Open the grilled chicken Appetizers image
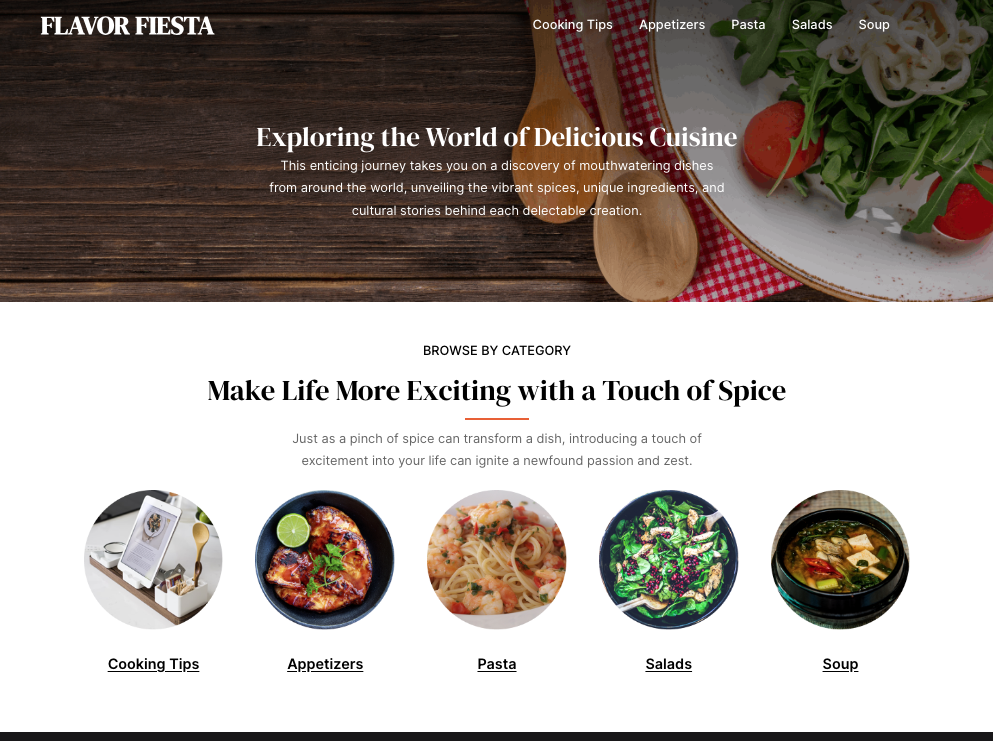The height and width of the screenshot is (741, 993). tap(325, 559)
